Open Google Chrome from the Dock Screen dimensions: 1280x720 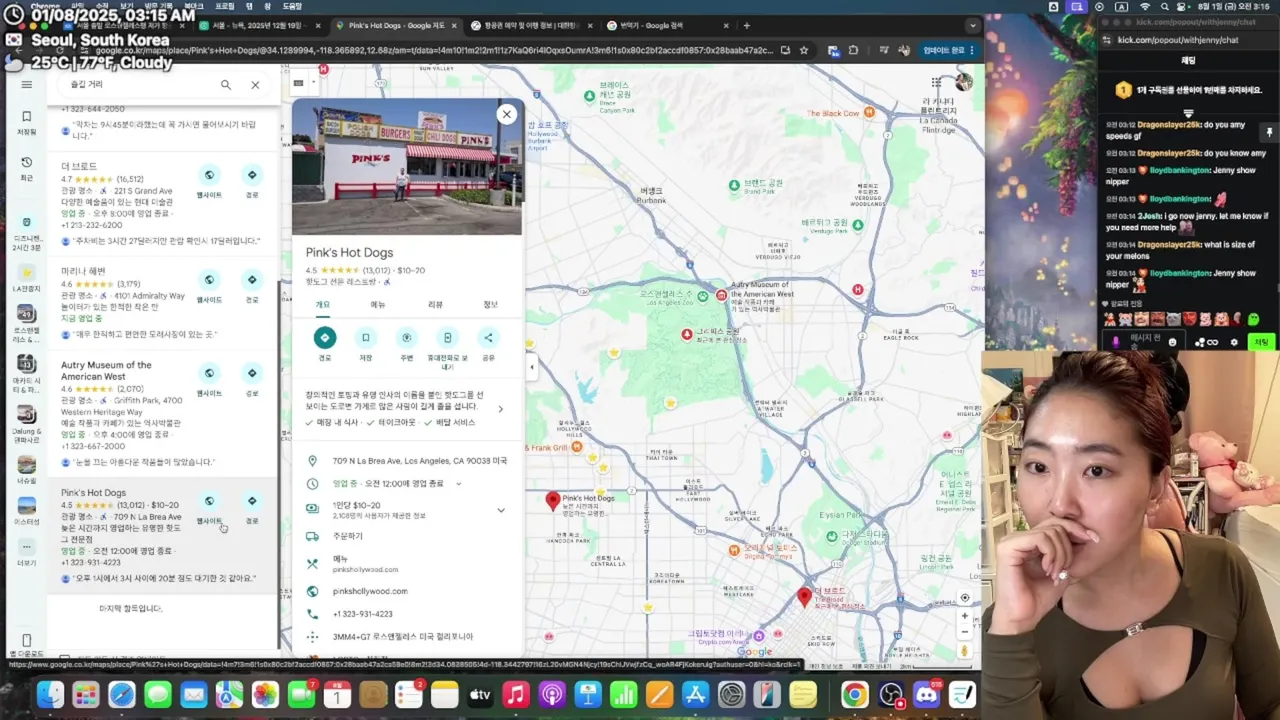tap(855, 694)
